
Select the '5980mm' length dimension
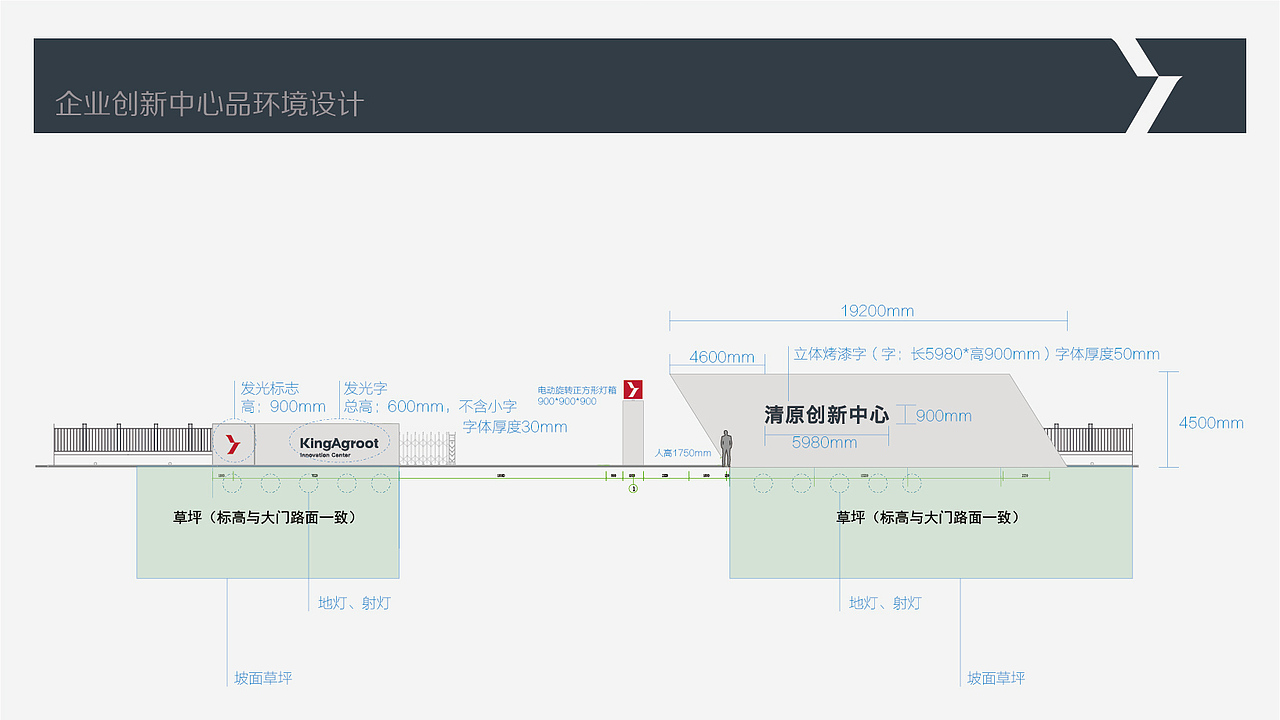pyautogui.click(x=824, y=442)
